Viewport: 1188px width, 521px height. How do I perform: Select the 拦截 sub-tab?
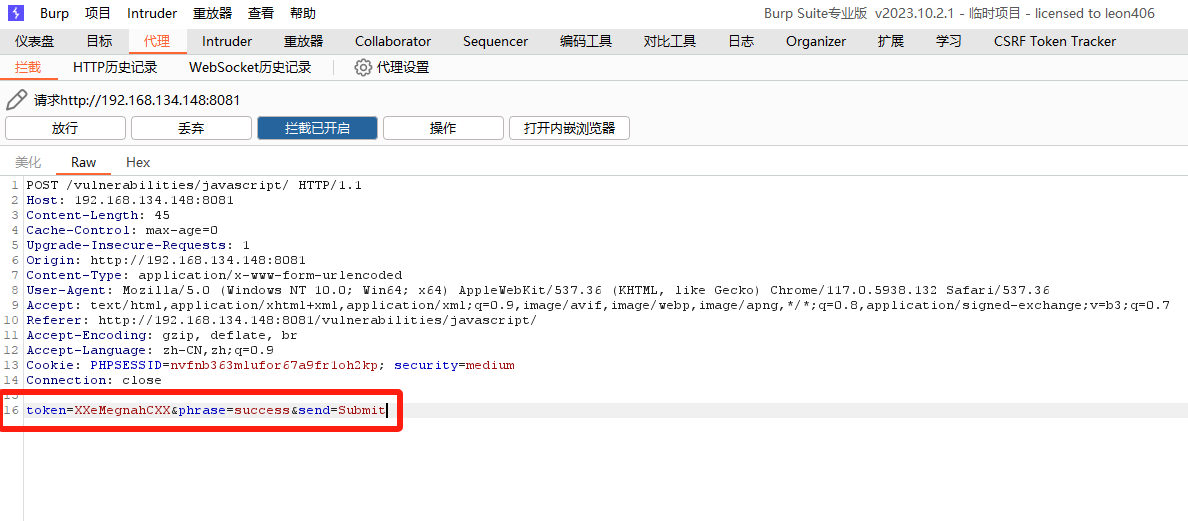click(28, 67)
